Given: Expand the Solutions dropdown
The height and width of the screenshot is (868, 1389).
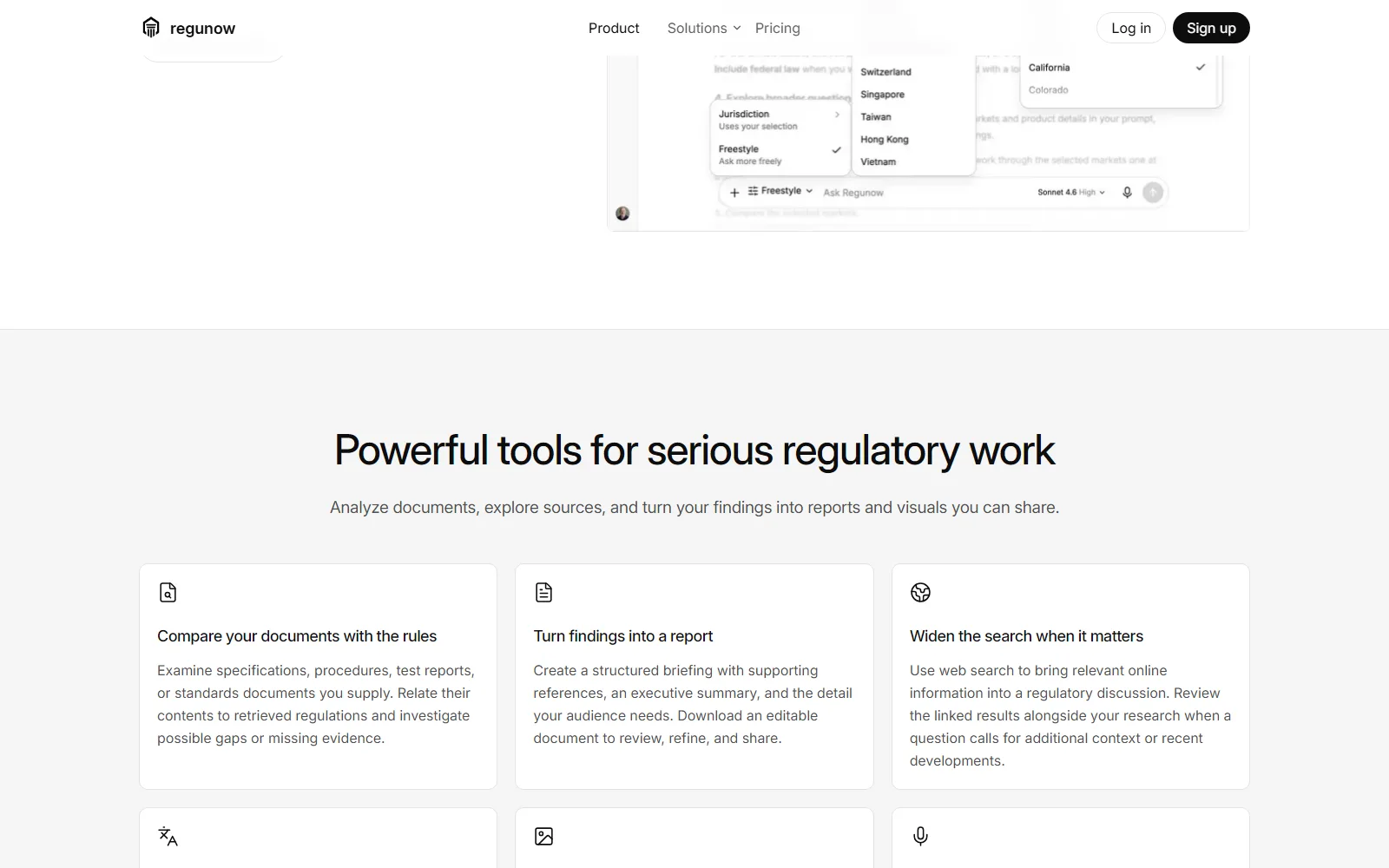Looking at the screenshot, I should click(704, 28).
